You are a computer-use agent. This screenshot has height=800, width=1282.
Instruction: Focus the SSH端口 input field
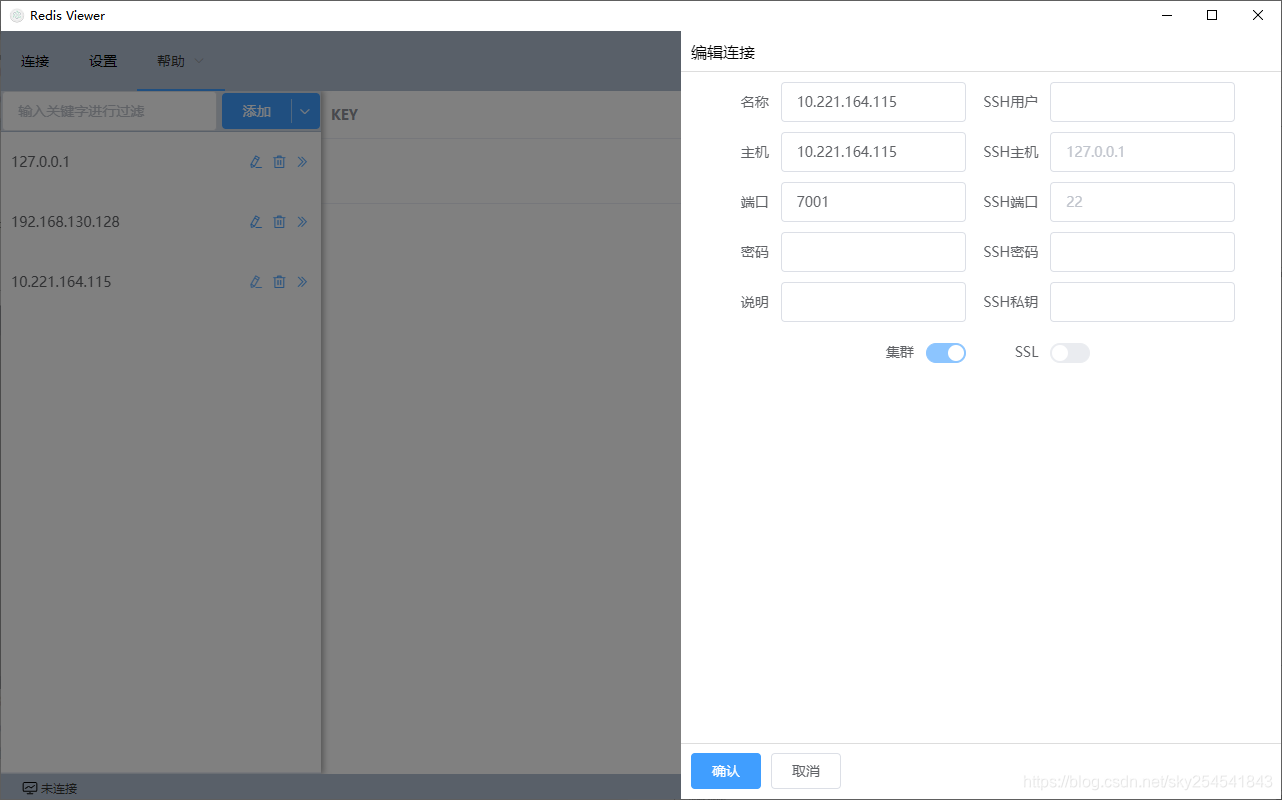[1142, 202]
